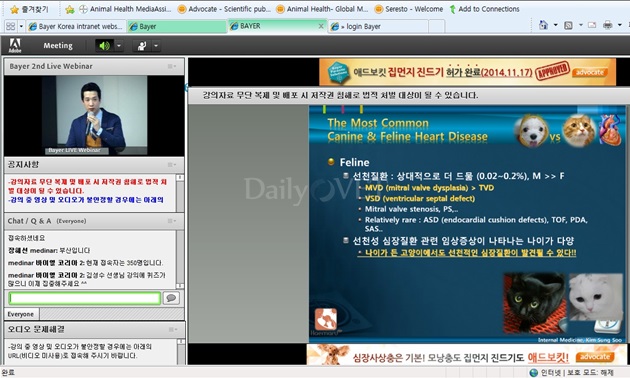
Task: Click the chat message input field
Action: pyautogui.click(x=85, y=298)
